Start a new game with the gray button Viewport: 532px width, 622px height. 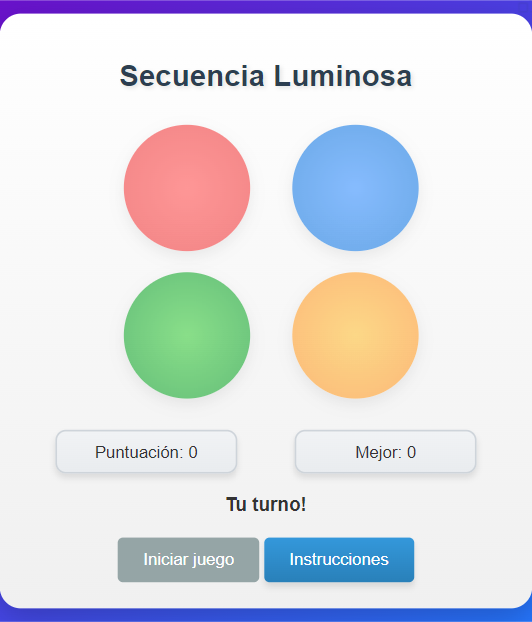point(188,560)
